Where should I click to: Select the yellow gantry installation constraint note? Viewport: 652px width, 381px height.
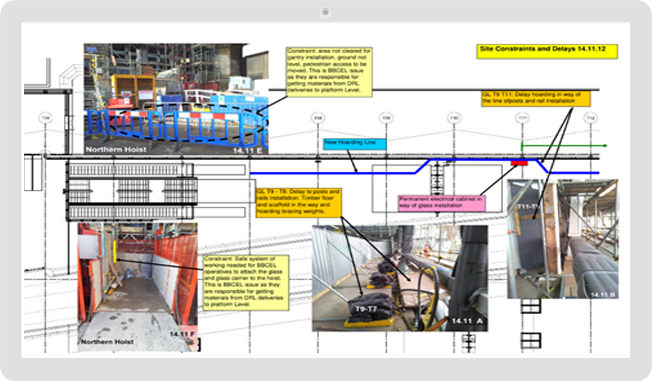click(x=329, y=72)
